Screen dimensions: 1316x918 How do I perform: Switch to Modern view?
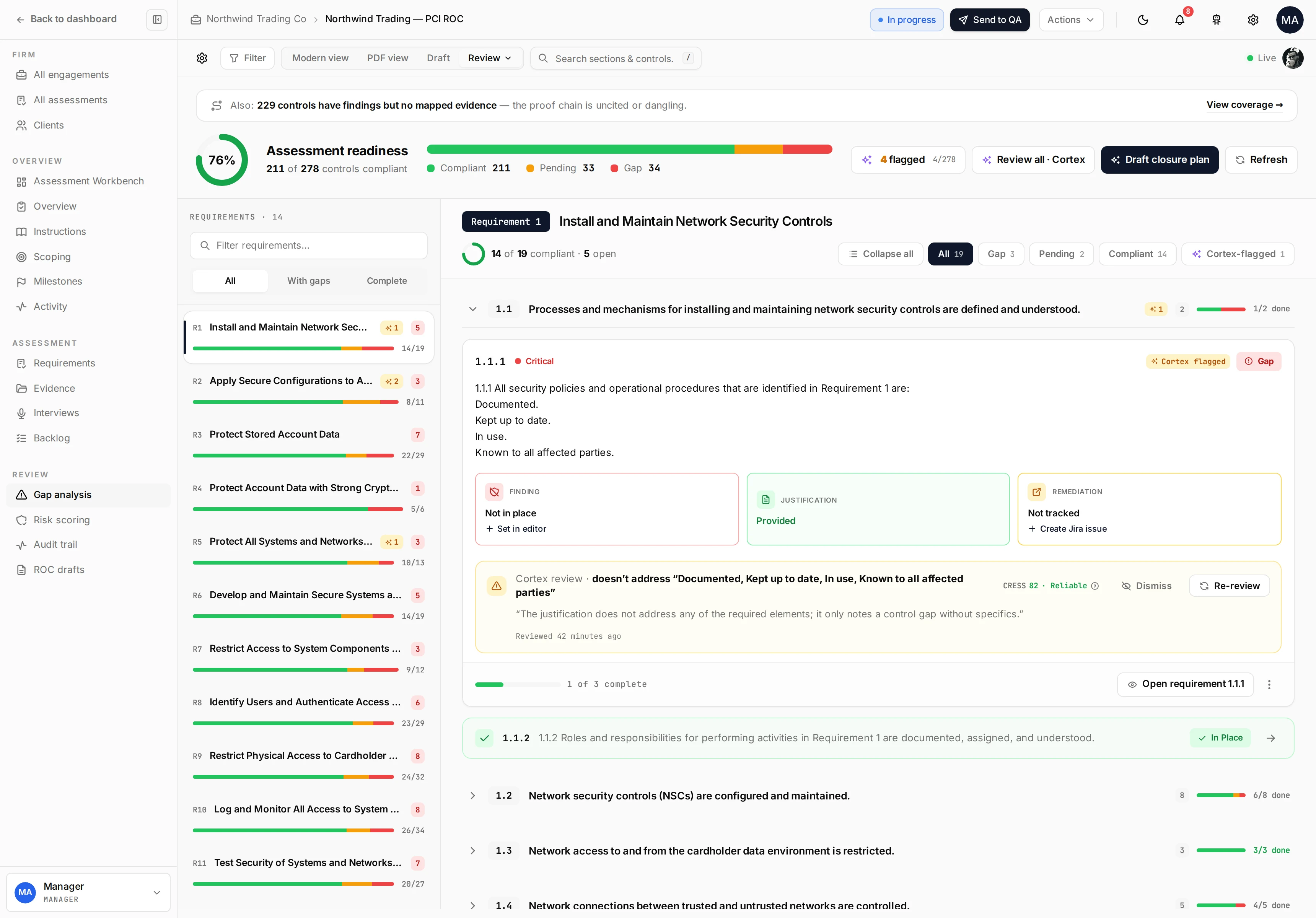pyautogui.click(x=321, y=58)
